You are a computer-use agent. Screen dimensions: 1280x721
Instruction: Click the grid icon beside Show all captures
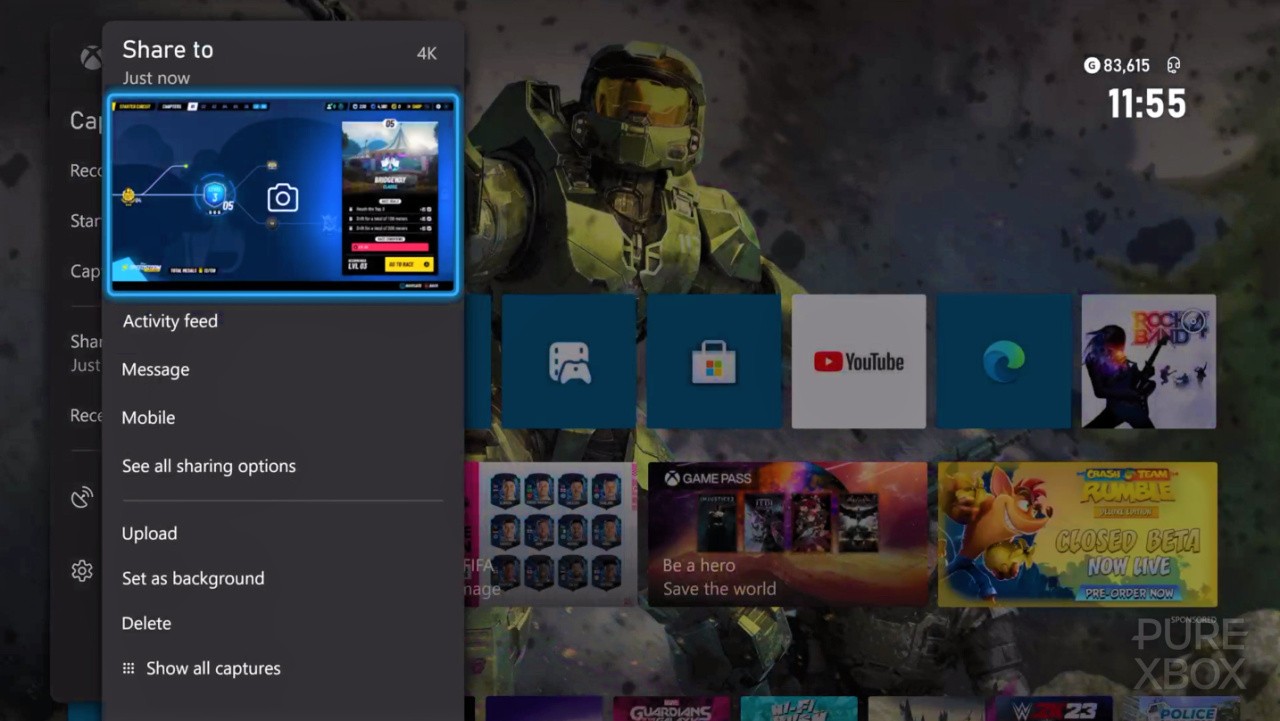[x=128, y=668]
